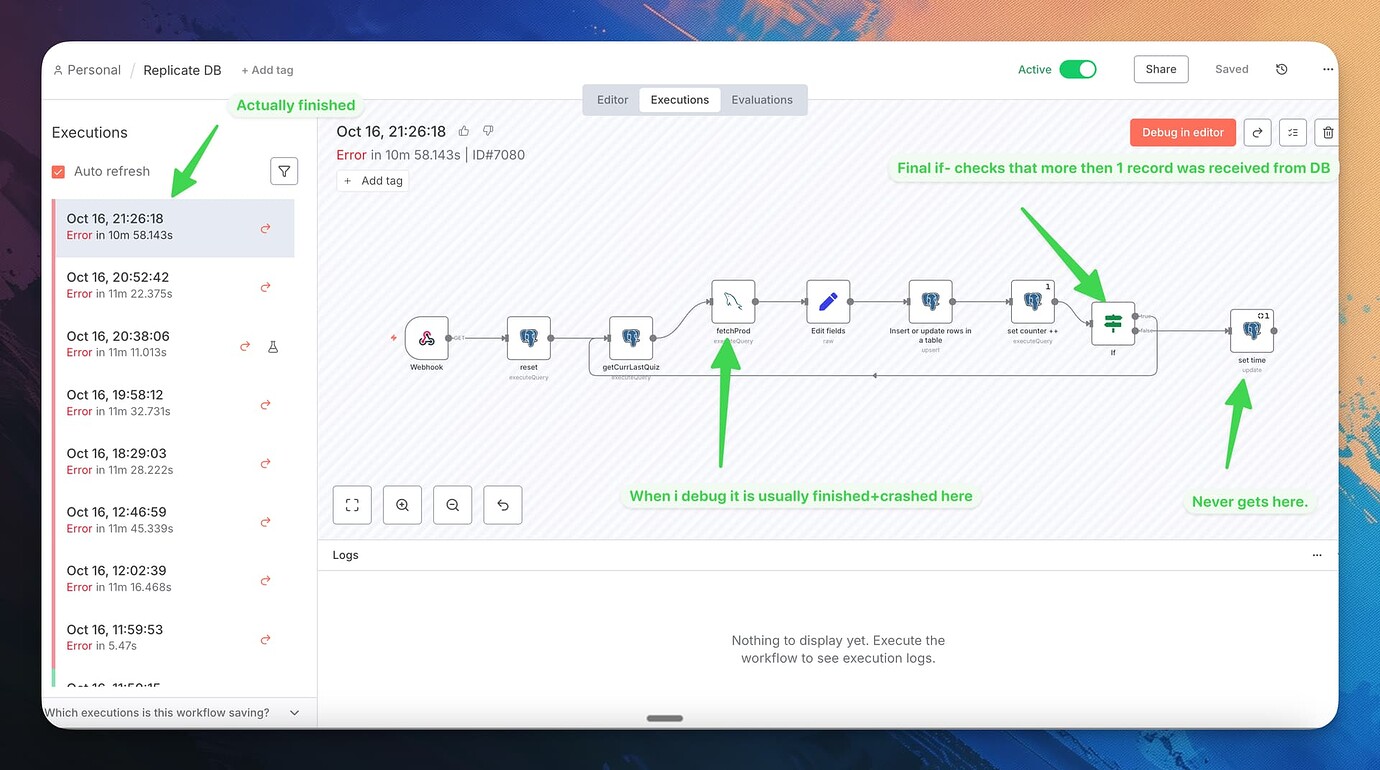The width and height of the screenshot is (1380, 770).
Task: Activate the fit-to-view canvas button
Action: coord(352,505)
